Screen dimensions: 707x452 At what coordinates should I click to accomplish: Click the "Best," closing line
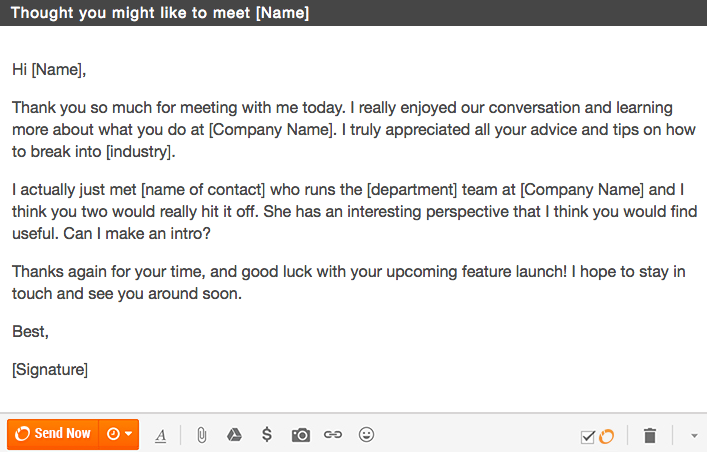[x=30, y=331]
